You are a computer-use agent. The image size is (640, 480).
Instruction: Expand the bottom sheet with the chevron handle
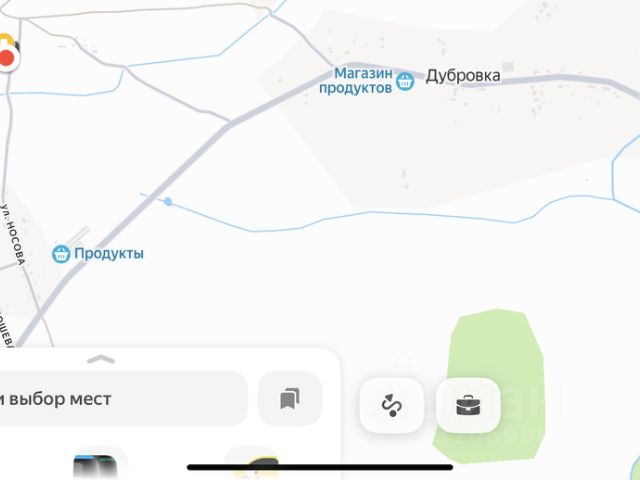pyautogui.click(x=101, y=360)
